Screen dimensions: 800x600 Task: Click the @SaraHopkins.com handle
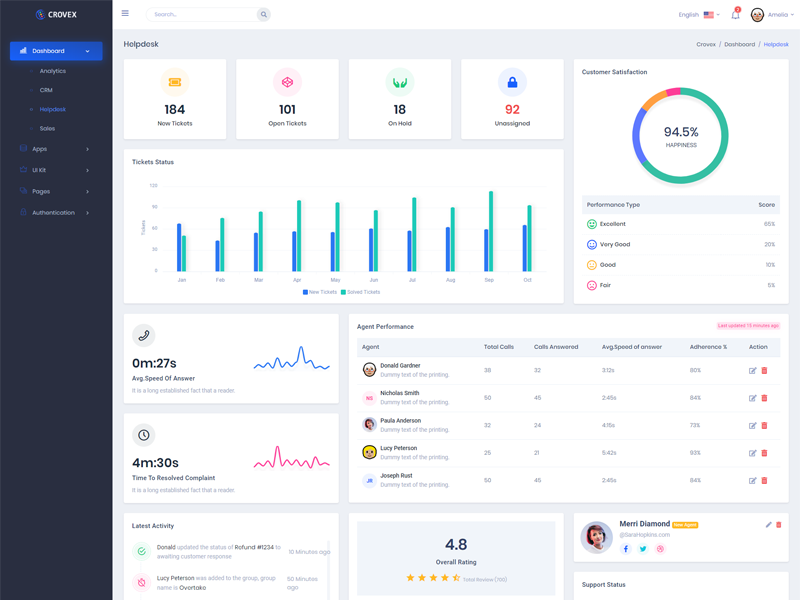click(x=644, y=535)
